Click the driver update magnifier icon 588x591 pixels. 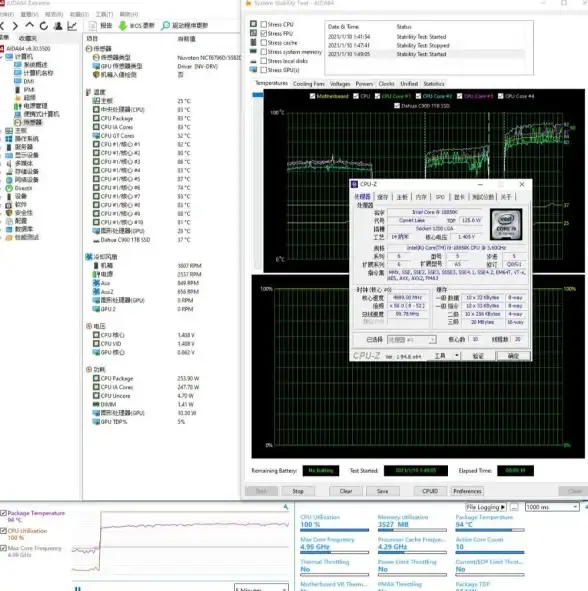tap(165, 26)
